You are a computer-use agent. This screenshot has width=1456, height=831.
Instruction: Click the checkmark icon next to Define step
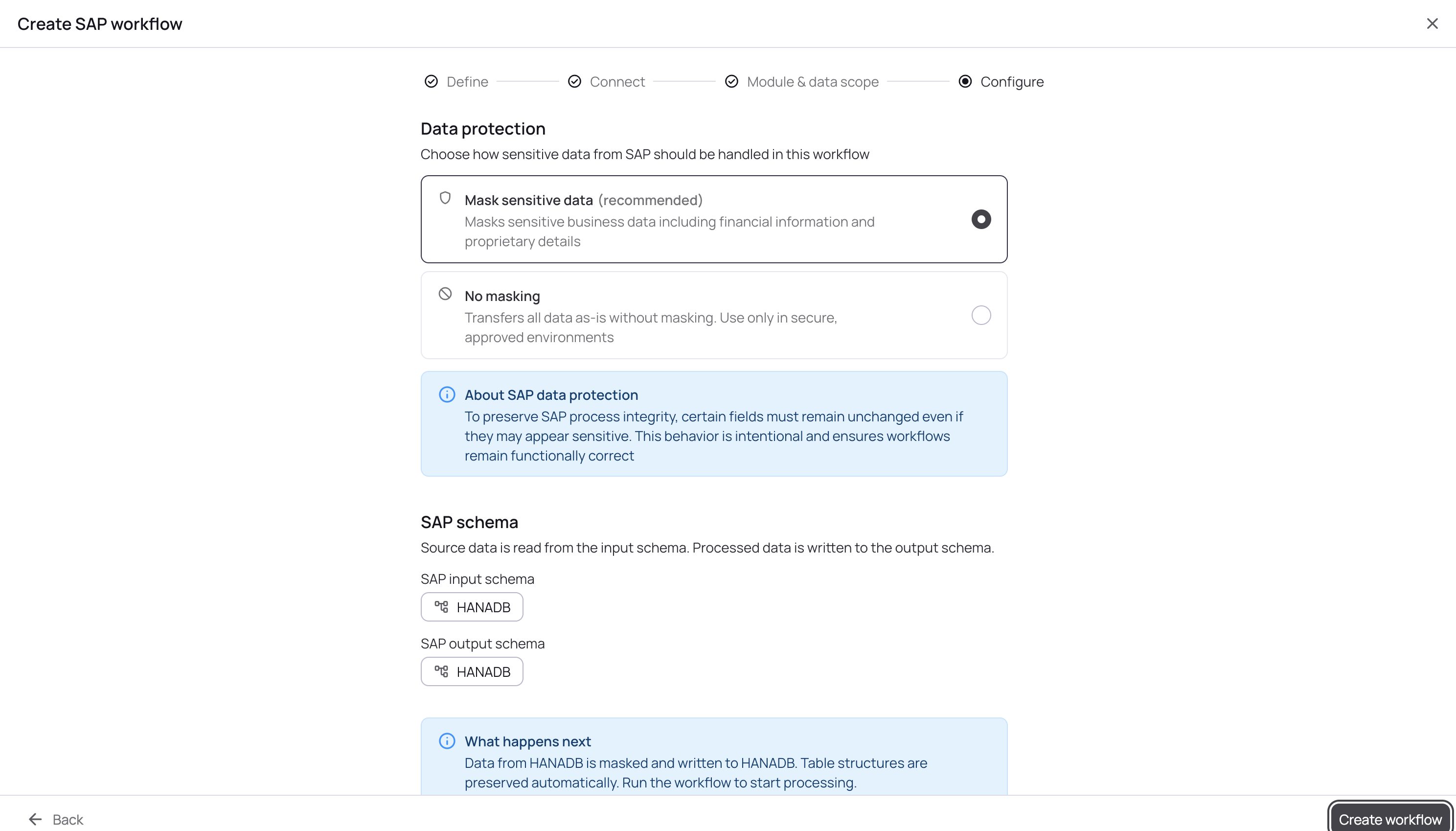pos(431,82)
